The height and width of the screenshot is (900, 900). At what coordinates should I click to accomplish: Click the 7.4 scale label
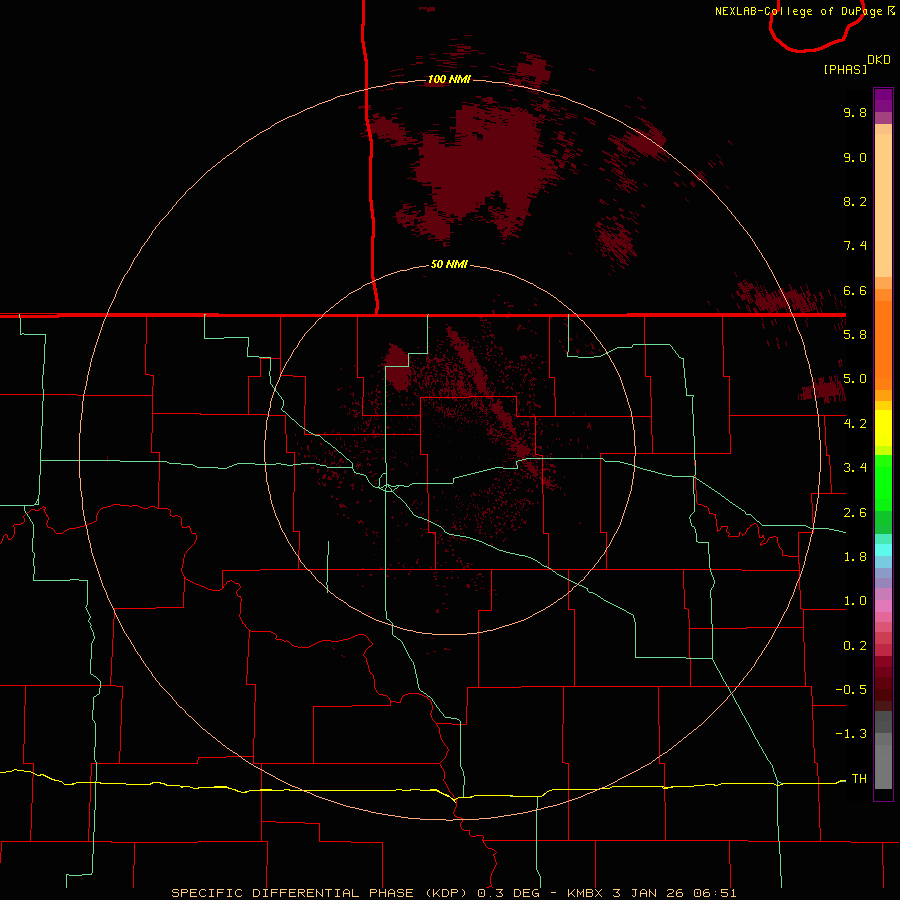(855, 246)
